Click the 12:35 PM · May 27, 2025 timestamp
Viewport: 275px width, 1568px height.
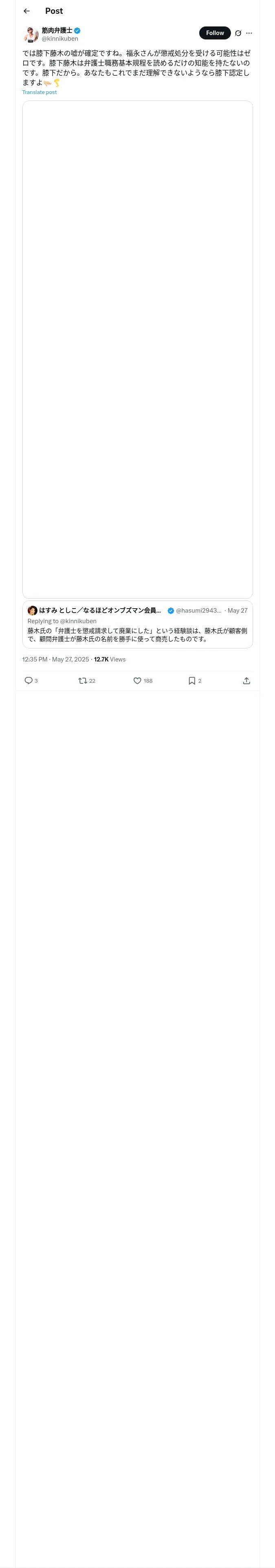55,659
